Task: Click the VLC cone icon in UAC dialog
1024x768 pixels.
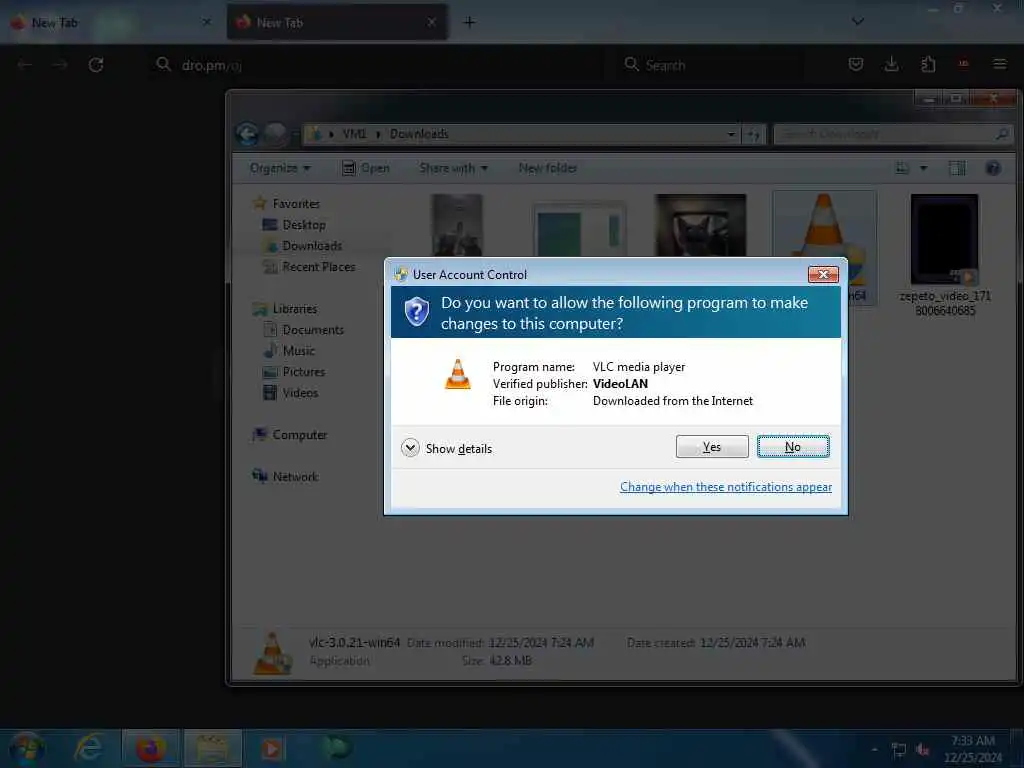Action: [x=458, y=374]
